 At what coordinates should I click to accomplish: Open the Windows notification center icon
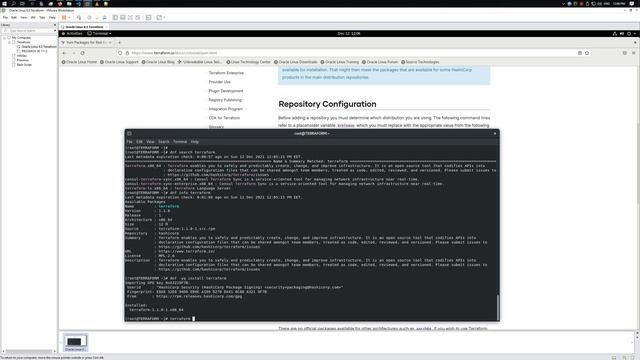click(632, 3)
